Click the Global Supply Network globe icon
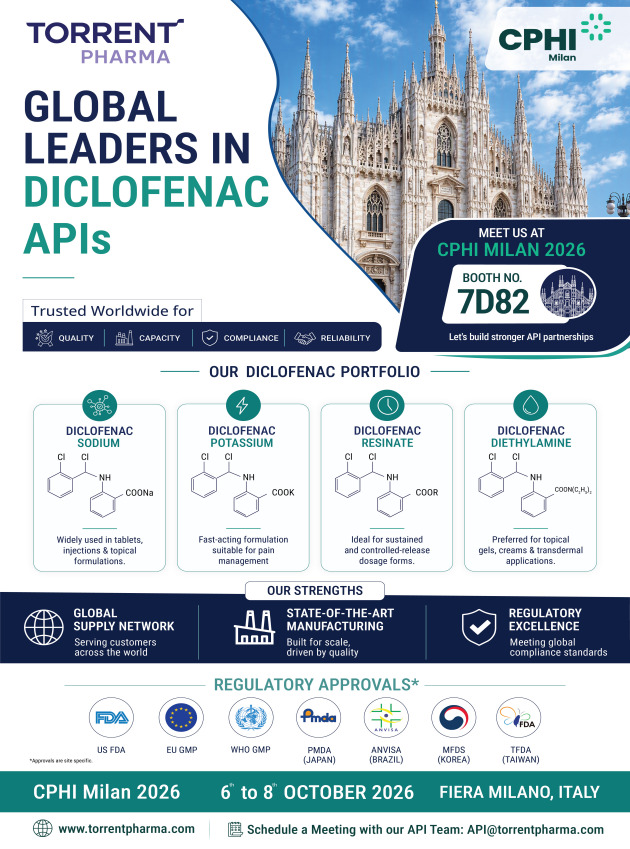630x849 pixels. [44, 628]
